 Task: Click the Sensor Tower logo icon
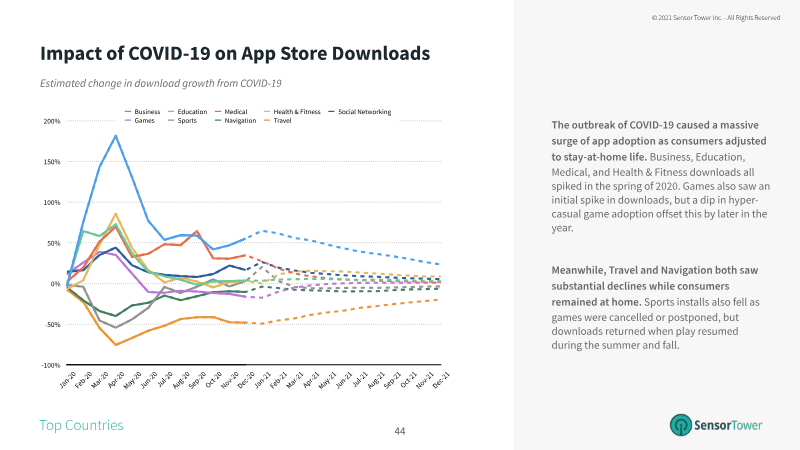[683, 424]
